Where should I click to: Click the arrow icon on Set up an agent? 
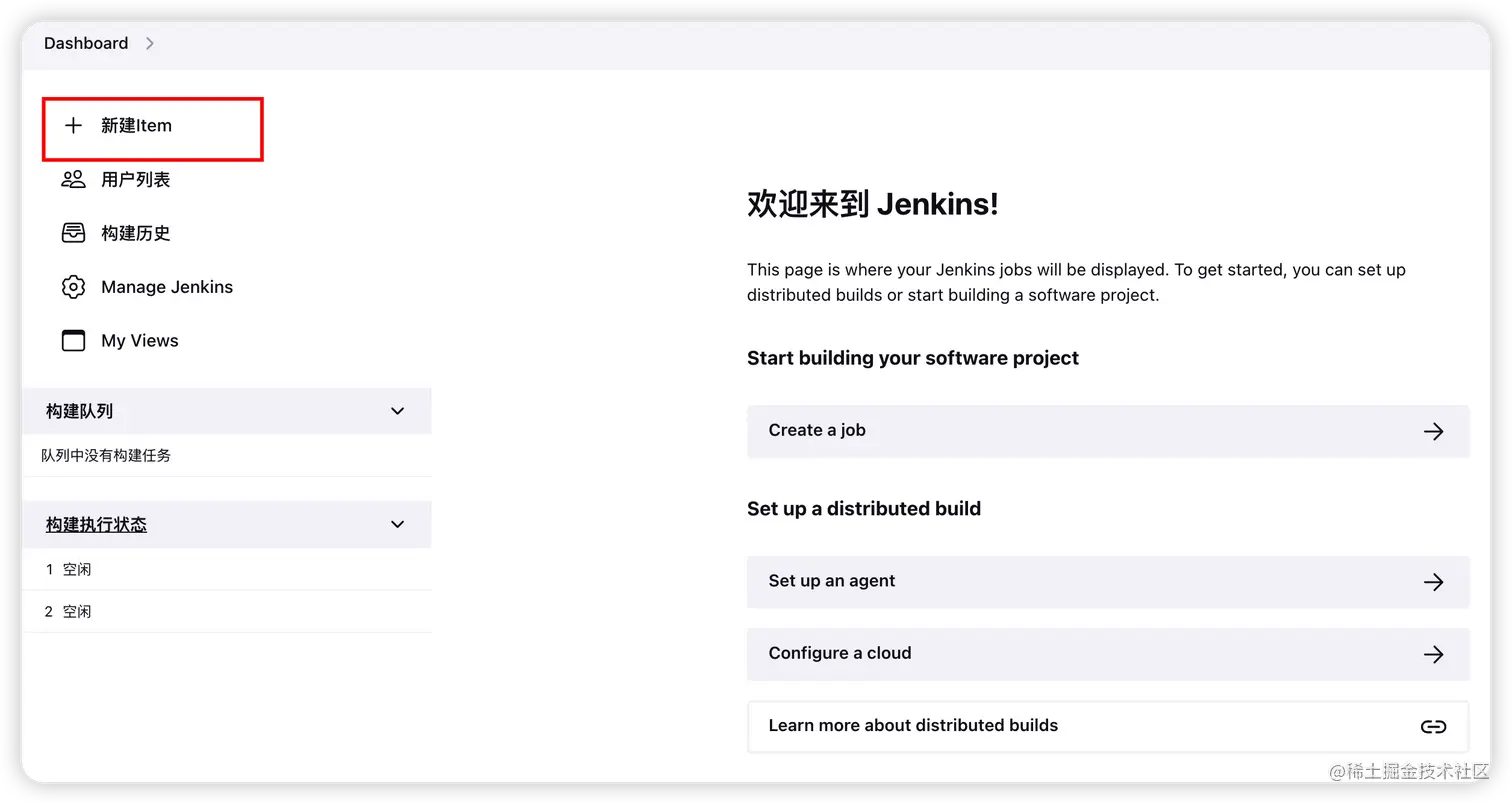pyautogui.click(x=1433, y=582)
